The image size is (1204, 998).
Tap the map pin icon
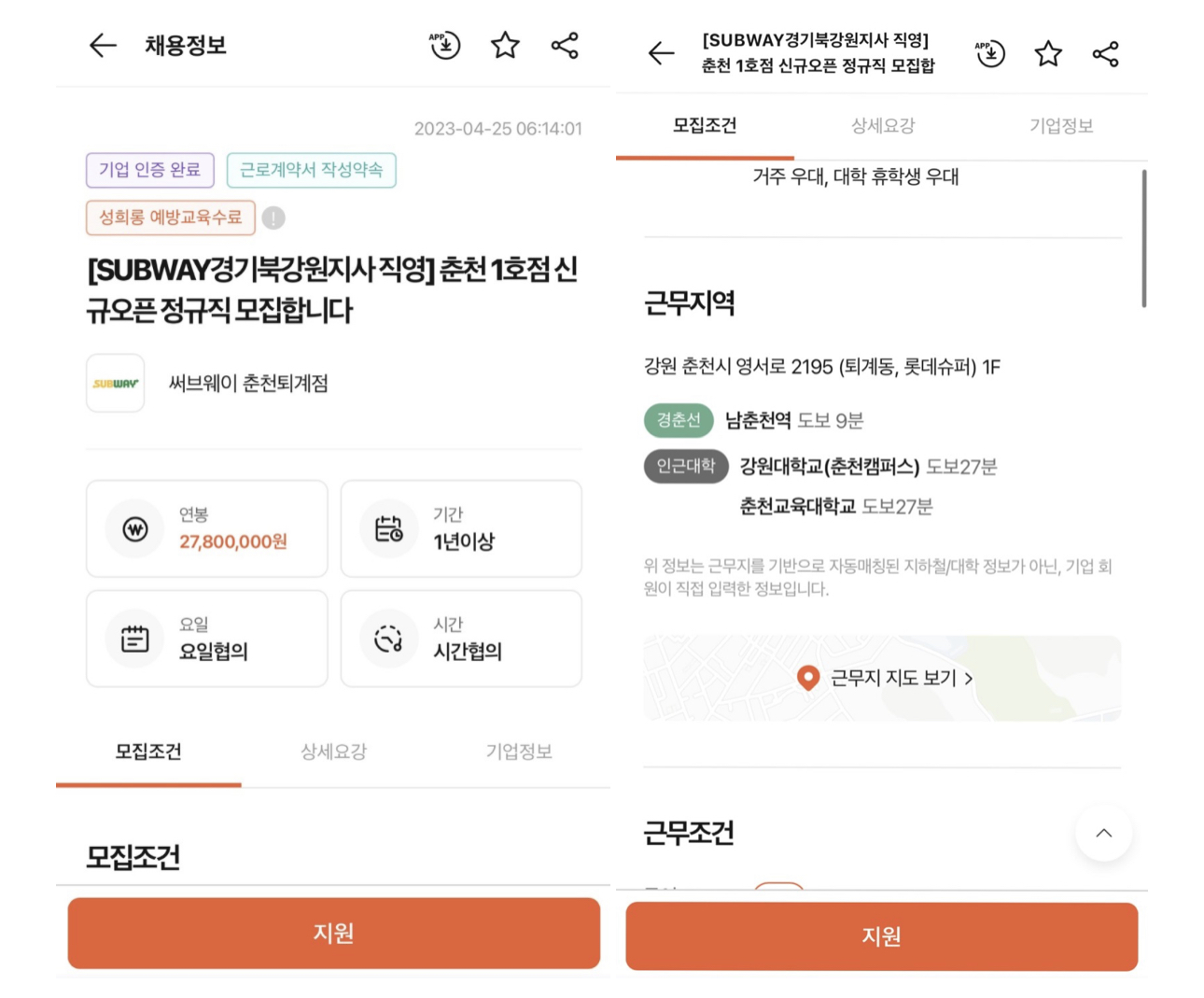coord(808,679)
